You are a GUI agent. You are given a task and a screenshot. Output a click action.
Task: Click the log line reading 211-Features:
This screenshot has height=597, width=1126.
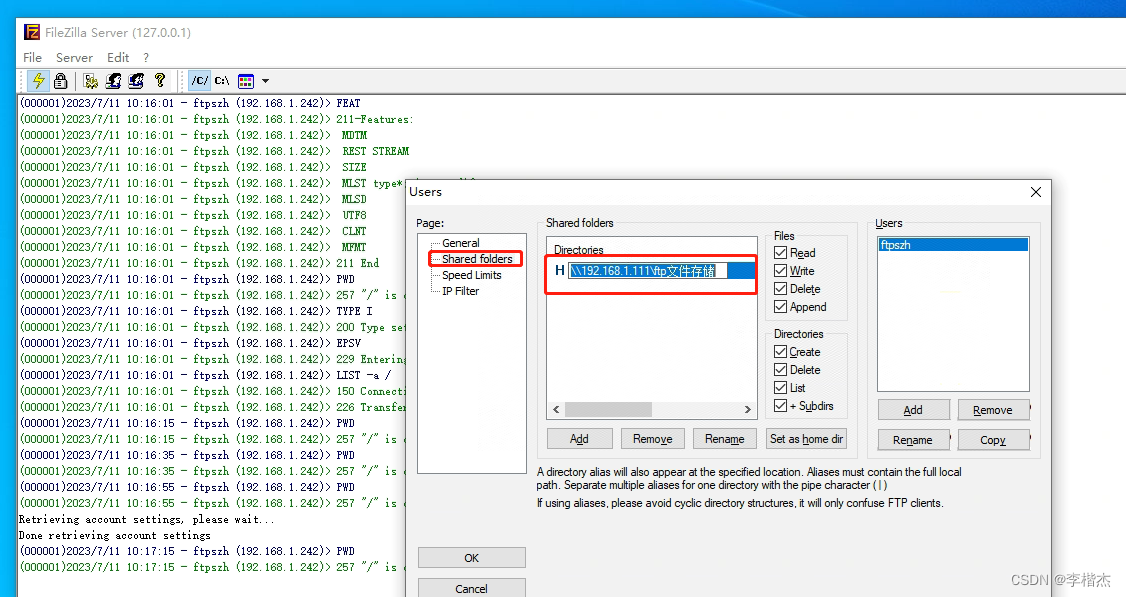216,119
